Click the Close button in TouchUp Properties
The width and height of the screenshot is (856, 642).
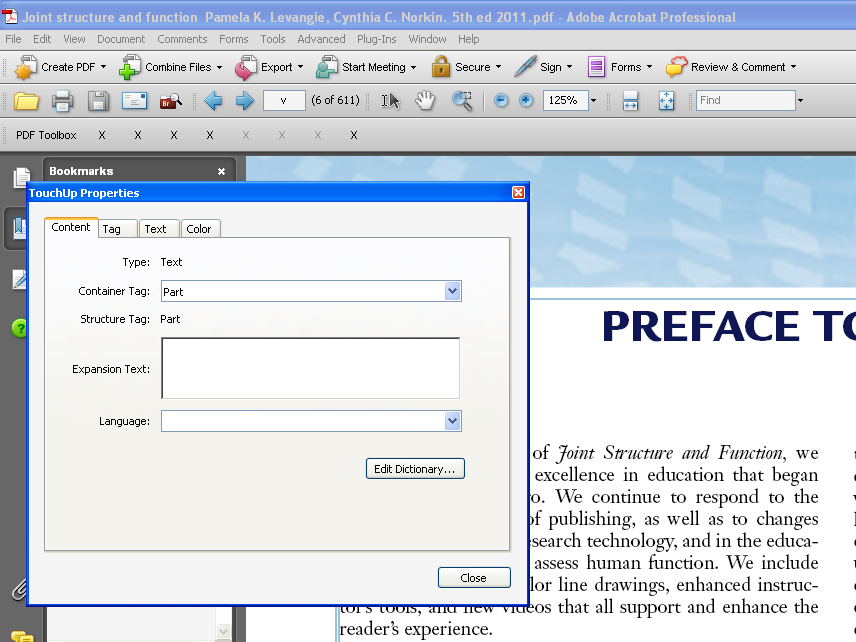[474, 578]
